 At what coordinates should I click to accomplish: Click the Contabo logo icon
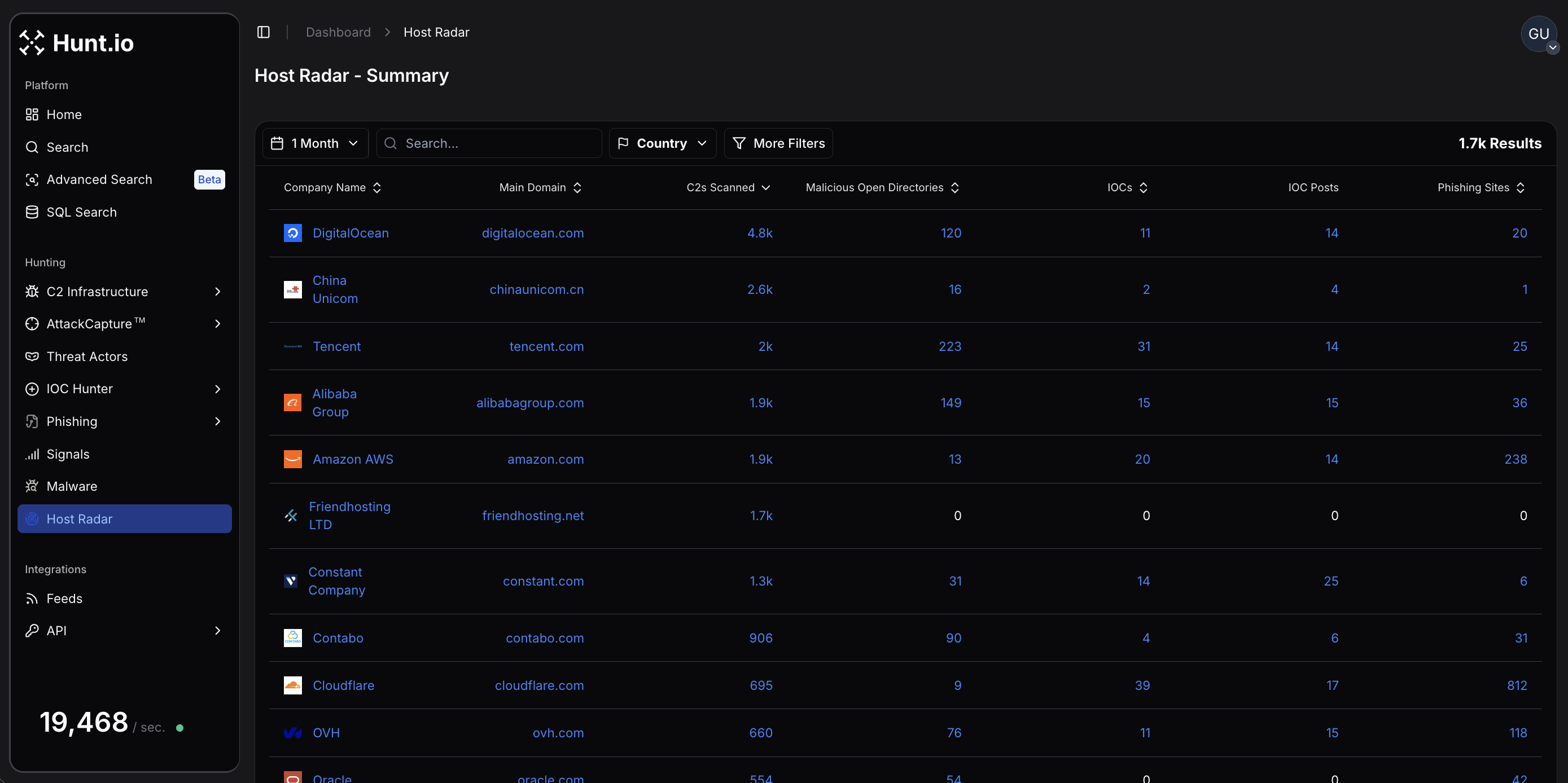coord(293,638)
